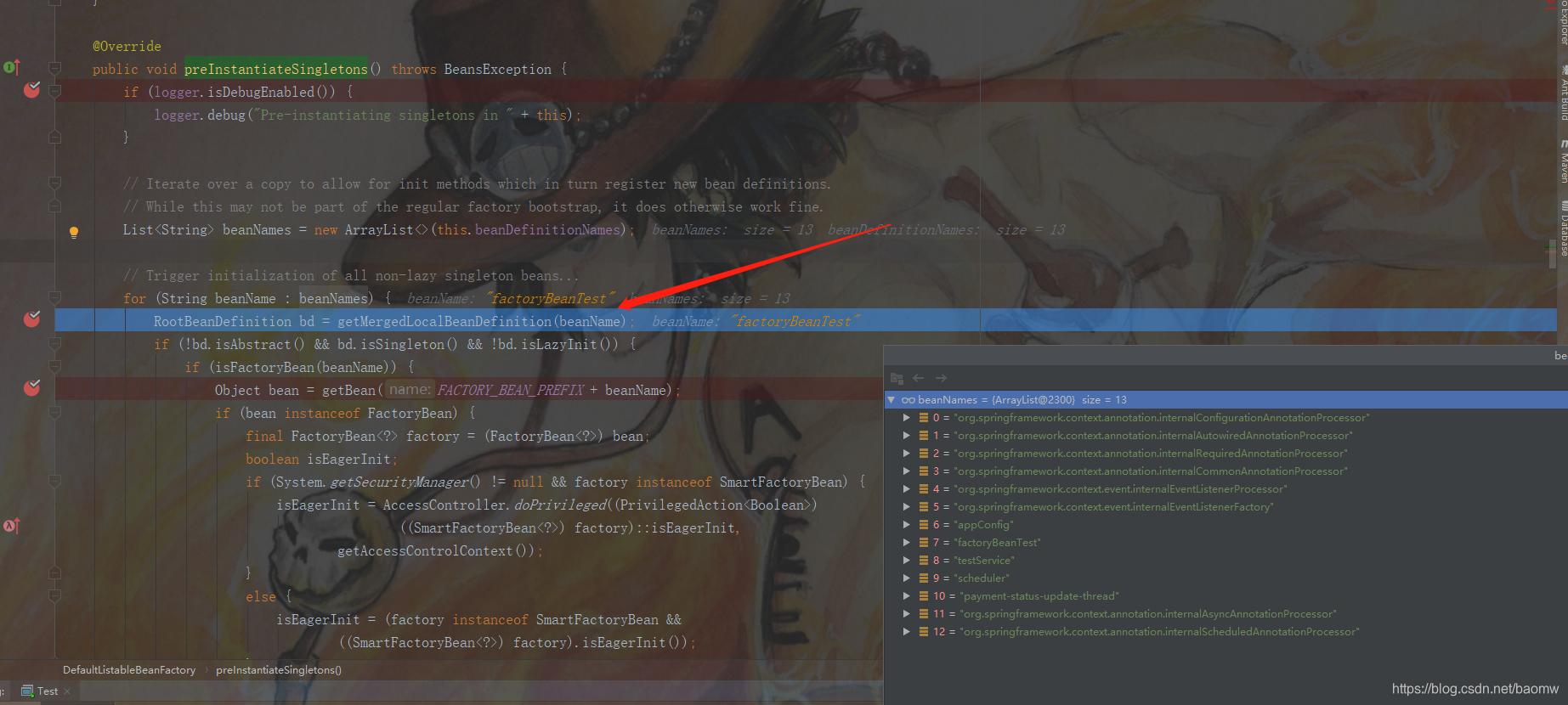1568x705 pixels.
Task: Click the tree view icon in evaluation popup toolbar
Action: 897,378
